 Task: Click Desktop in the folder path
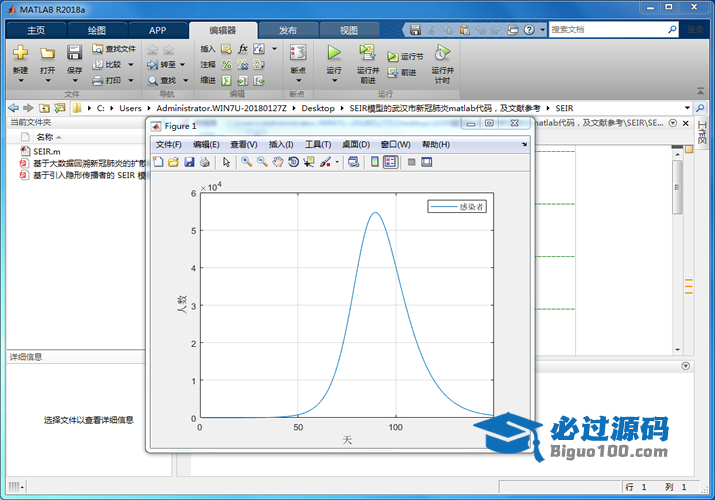click(x=318, y=108)
